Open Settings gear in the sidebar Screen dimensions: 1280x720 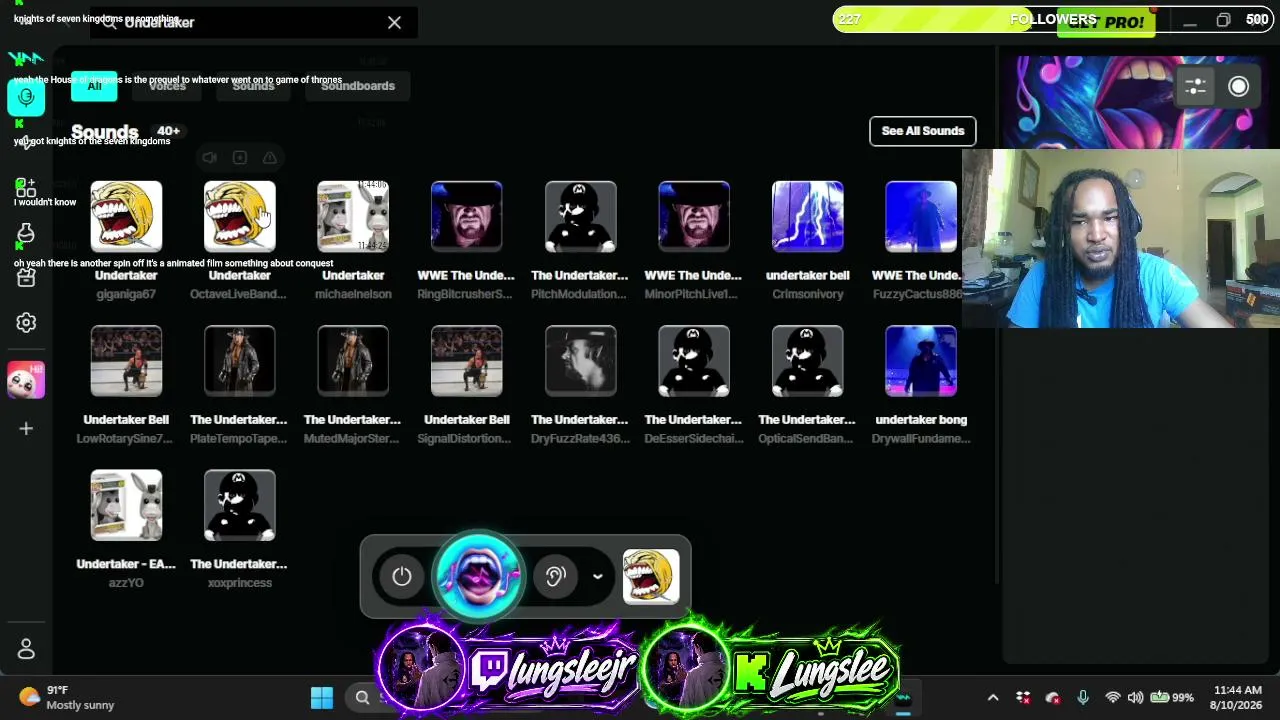point(26,323)
